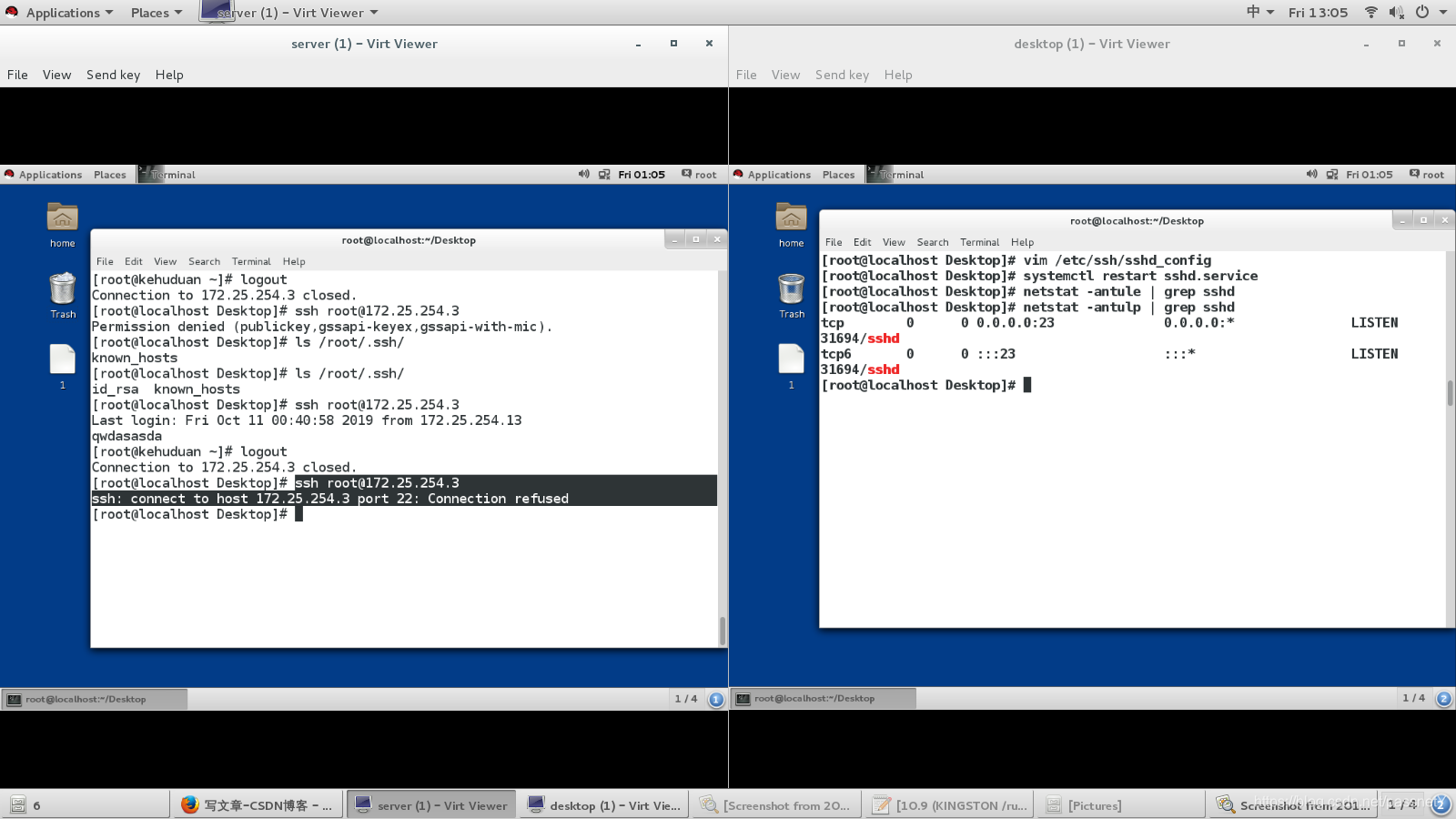The image size is (1456, 819).
Task: Switch to 10.9 (KINGSTON) taskbar item
Action: 949,805
